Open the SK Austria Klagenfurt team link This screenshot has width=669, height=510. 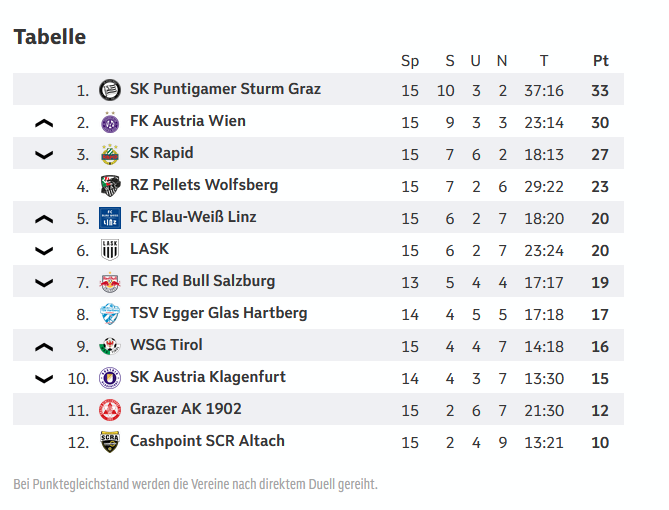(207, 377)
